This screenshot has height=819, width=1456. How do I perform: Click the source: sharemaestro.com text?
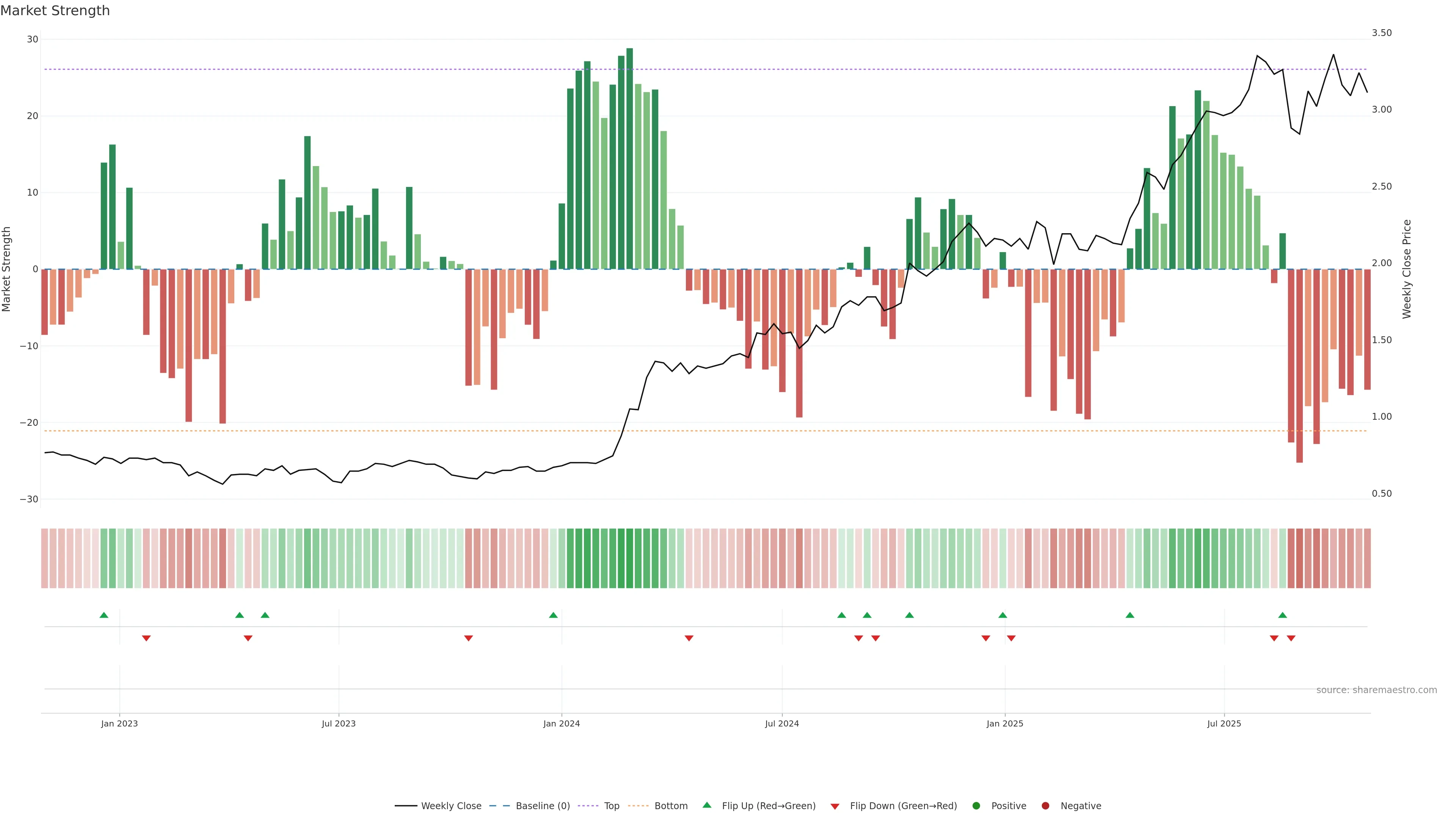(1376, 690)
